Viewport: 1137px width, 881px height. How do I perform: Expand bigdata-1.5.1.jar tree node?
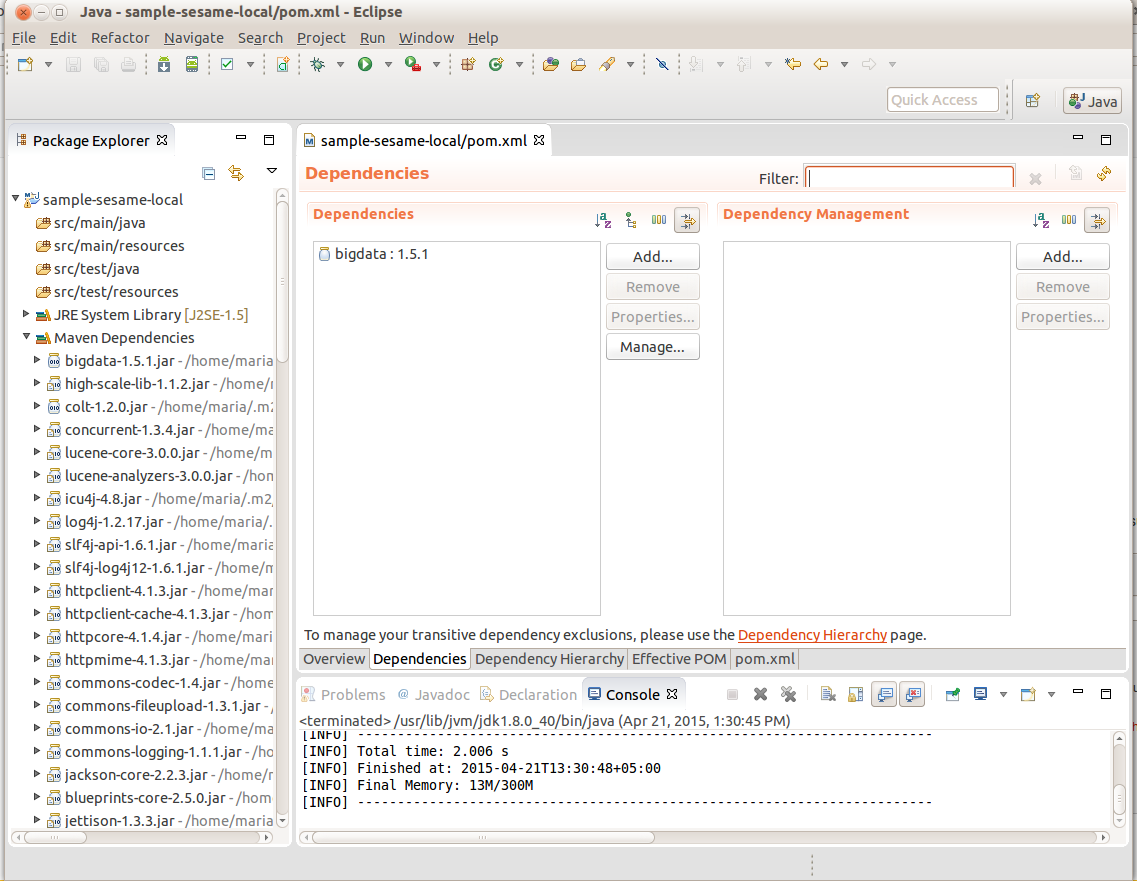(x=37, y=360)
